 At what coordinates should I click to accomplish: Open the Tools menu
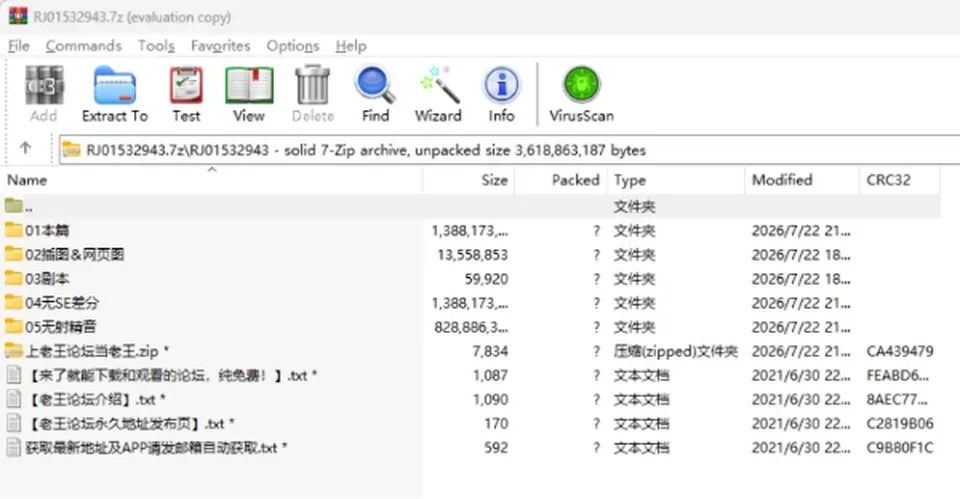pos(156,46)
